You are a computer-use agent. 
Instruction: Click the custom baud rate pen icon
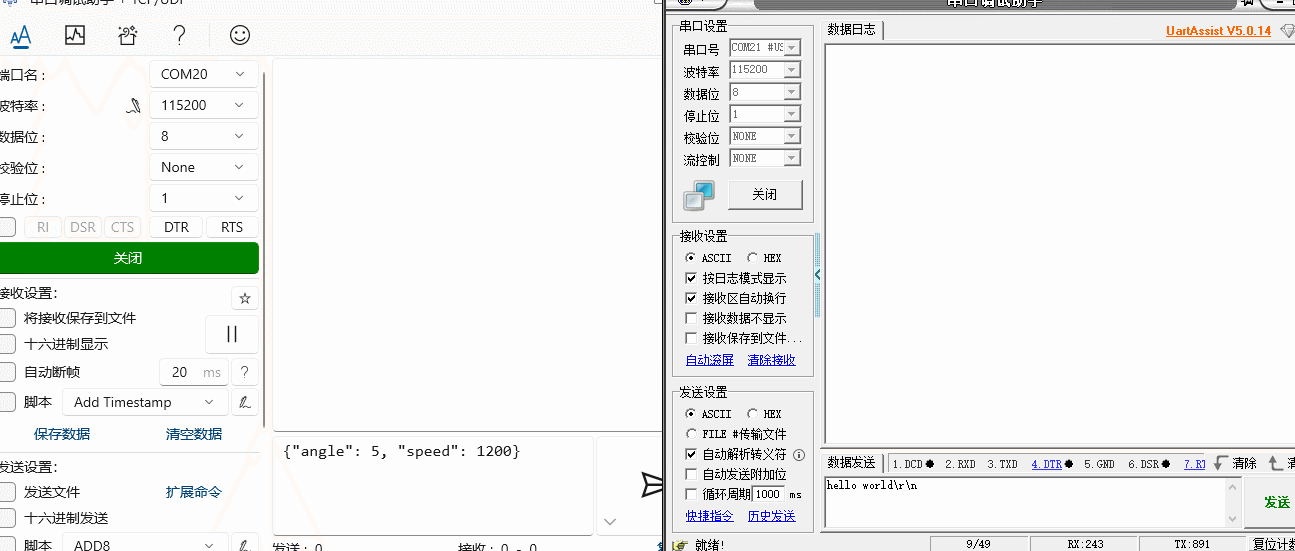[133, 105]
